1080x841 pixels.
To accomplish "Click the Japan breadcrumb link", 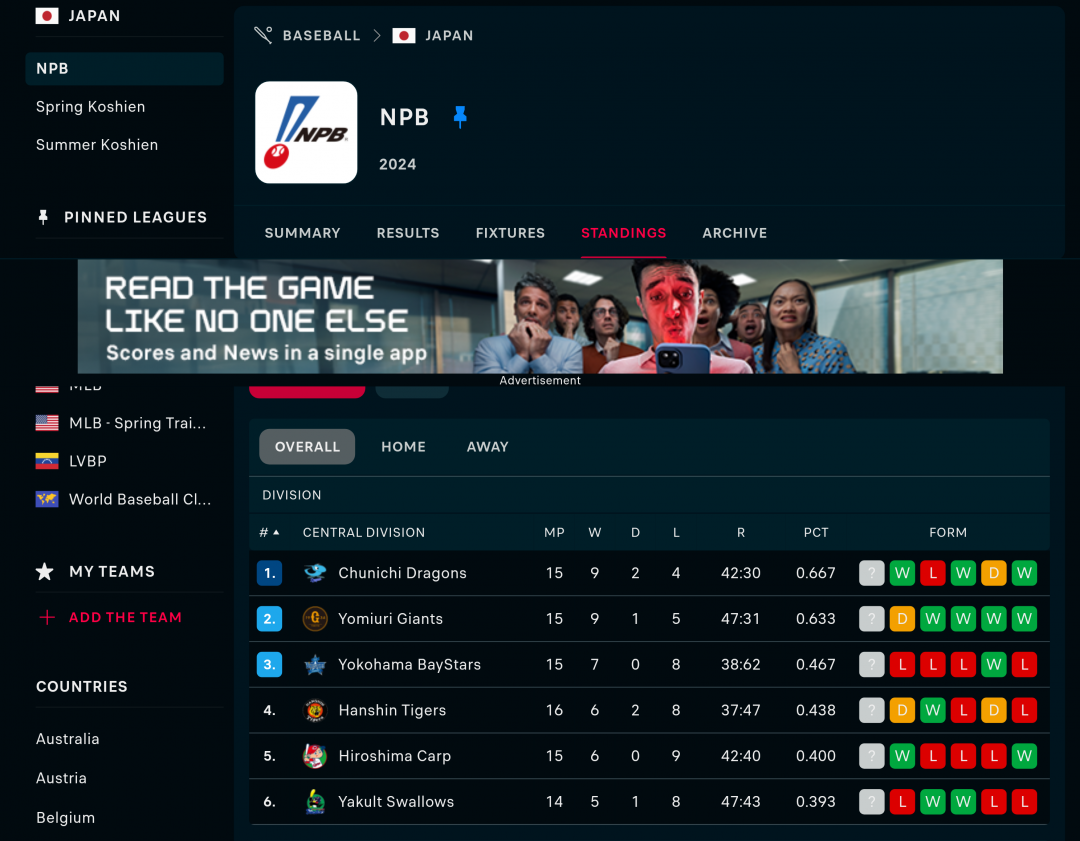I will tap(449, 36).
